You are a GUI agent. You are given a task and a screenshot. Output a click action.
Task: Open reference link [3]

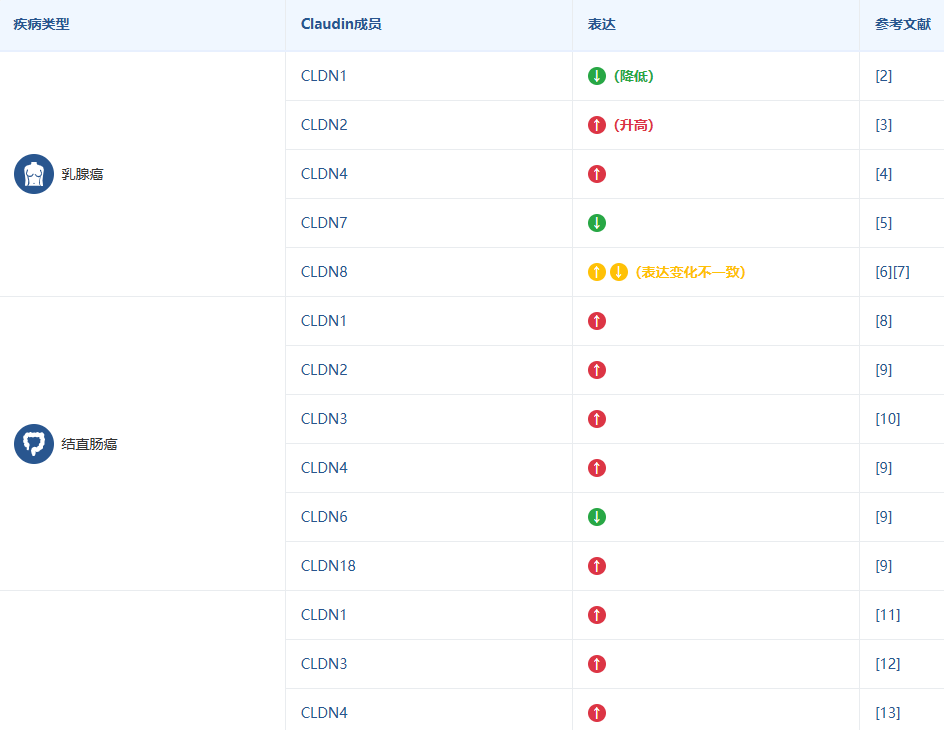pos(883,125)
